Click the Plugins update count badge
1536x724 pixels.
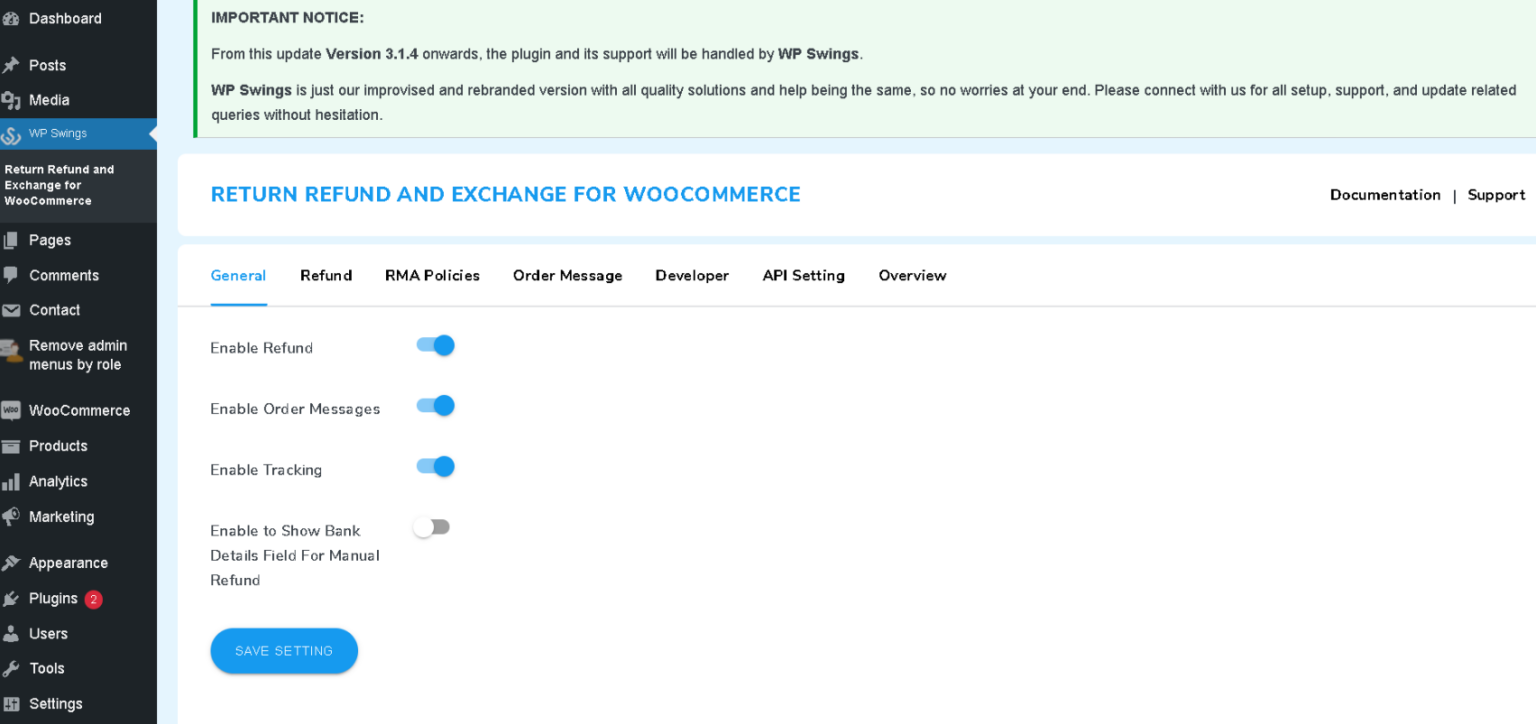pyautogui.click(x=93, y=599)
